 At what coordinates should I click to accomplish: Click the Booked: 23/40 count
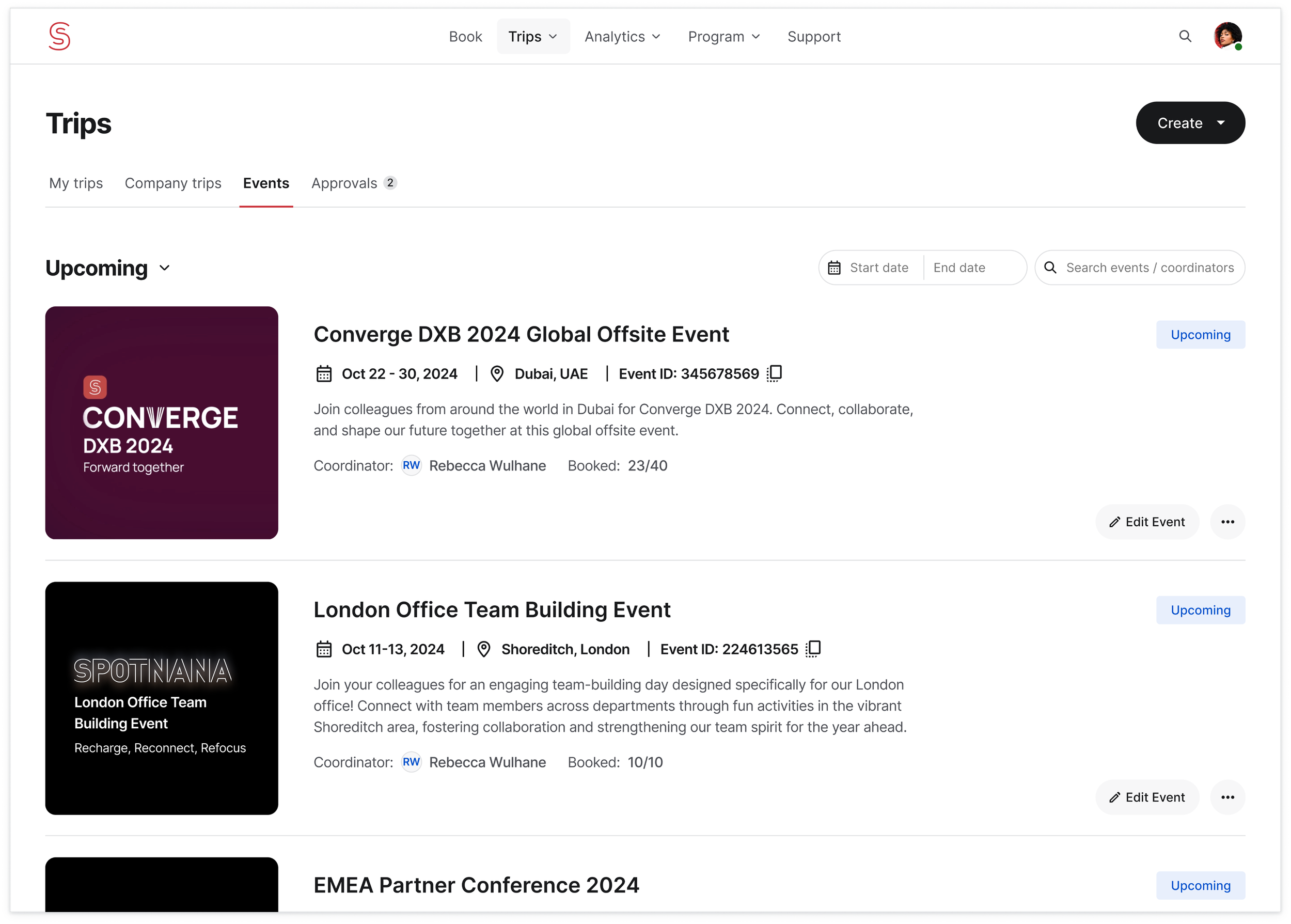click(x=617, y=465)
